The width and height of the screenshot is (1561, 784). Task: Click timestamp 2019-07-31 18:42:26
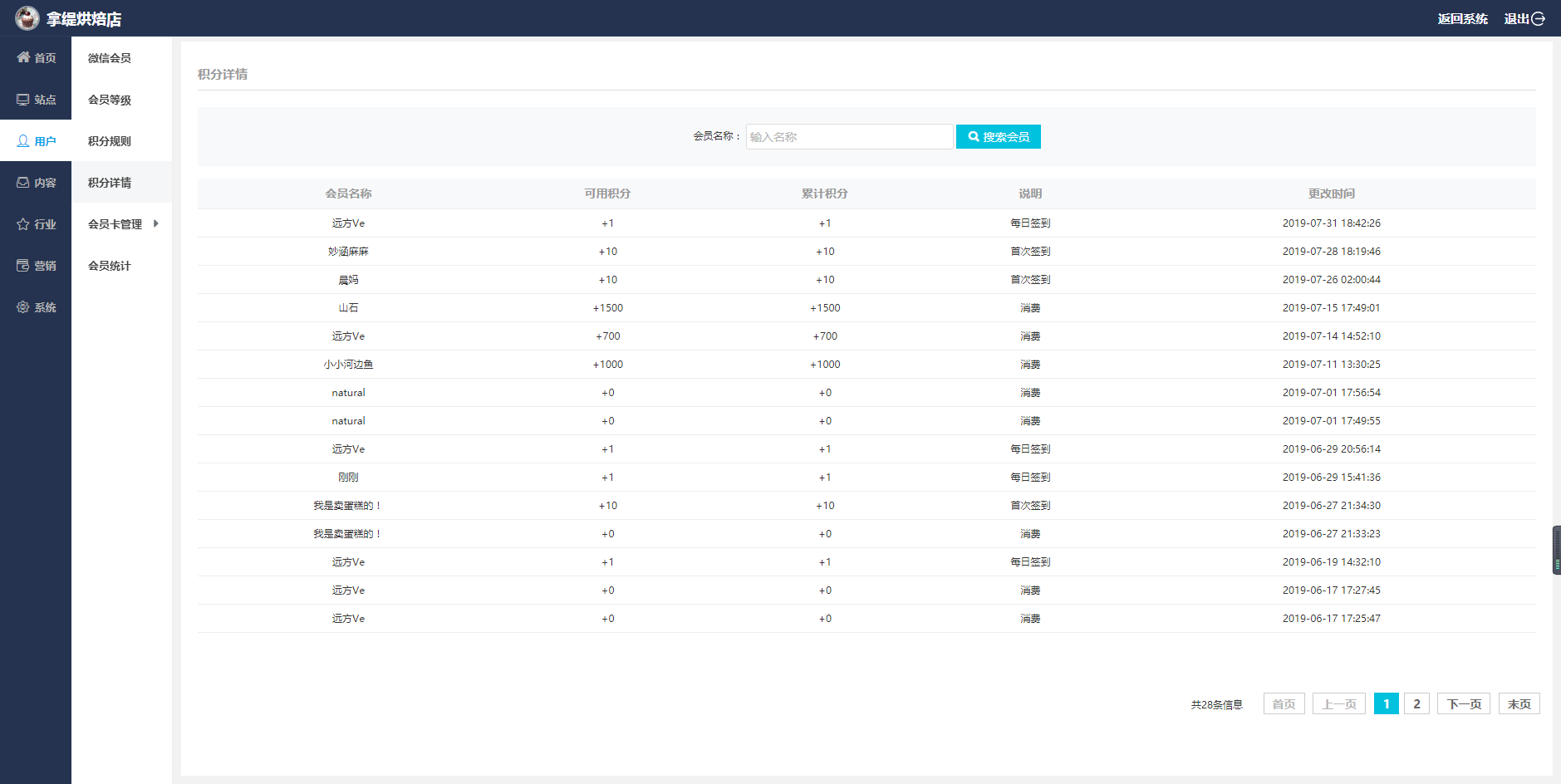tap(1331, 223)
